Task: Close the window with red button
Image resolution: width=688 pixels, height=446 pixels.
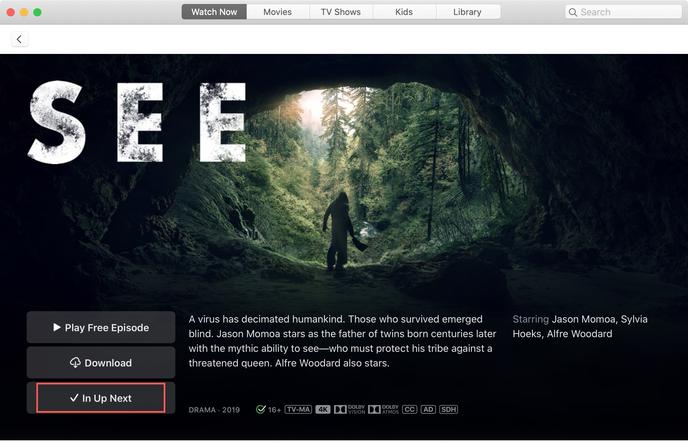Action: point(11,12)
